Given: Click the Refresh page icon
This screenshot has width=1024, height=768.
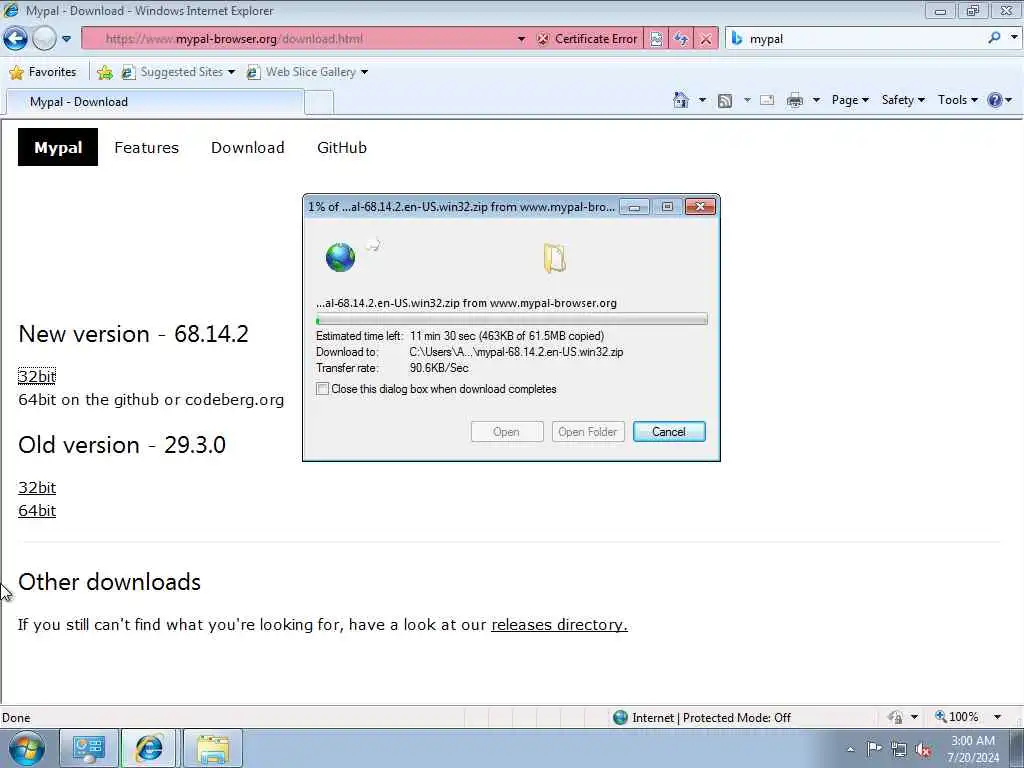Looking at the screenshot, I should (x=680, y=39).
